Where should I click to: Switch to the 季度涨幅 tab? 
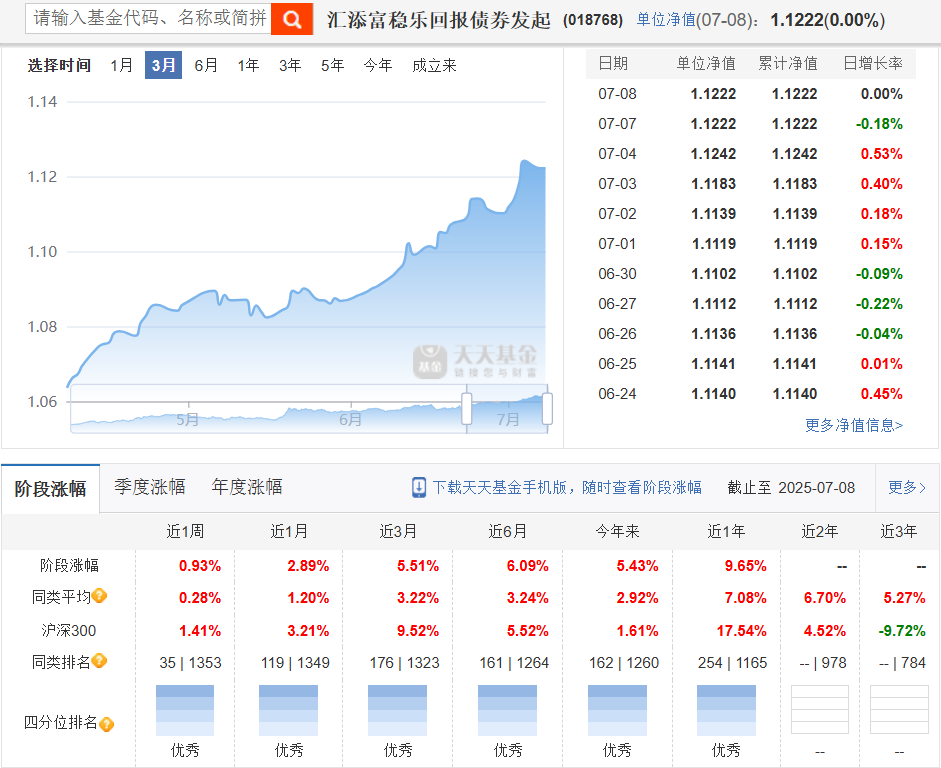149,487
